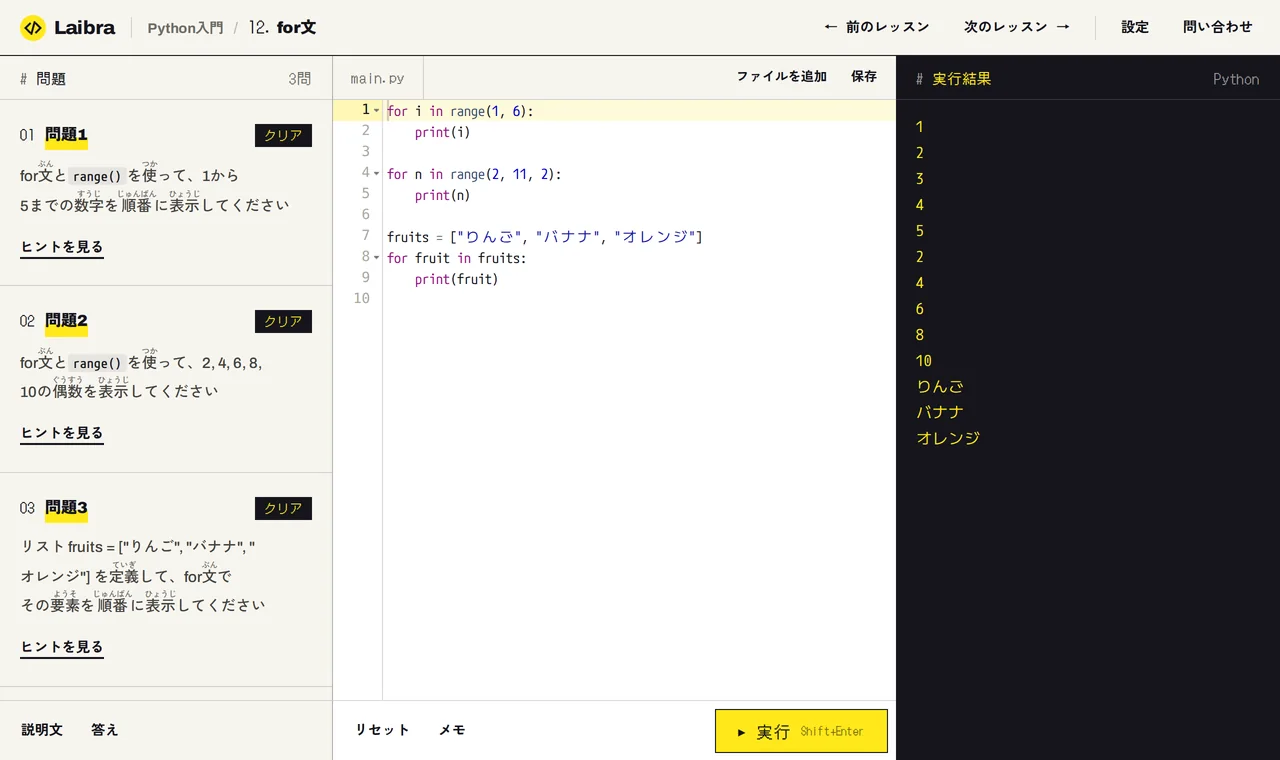Show hint for 問題2
The width and height of the screenshot is (1280, 760).
click(62, 433)
